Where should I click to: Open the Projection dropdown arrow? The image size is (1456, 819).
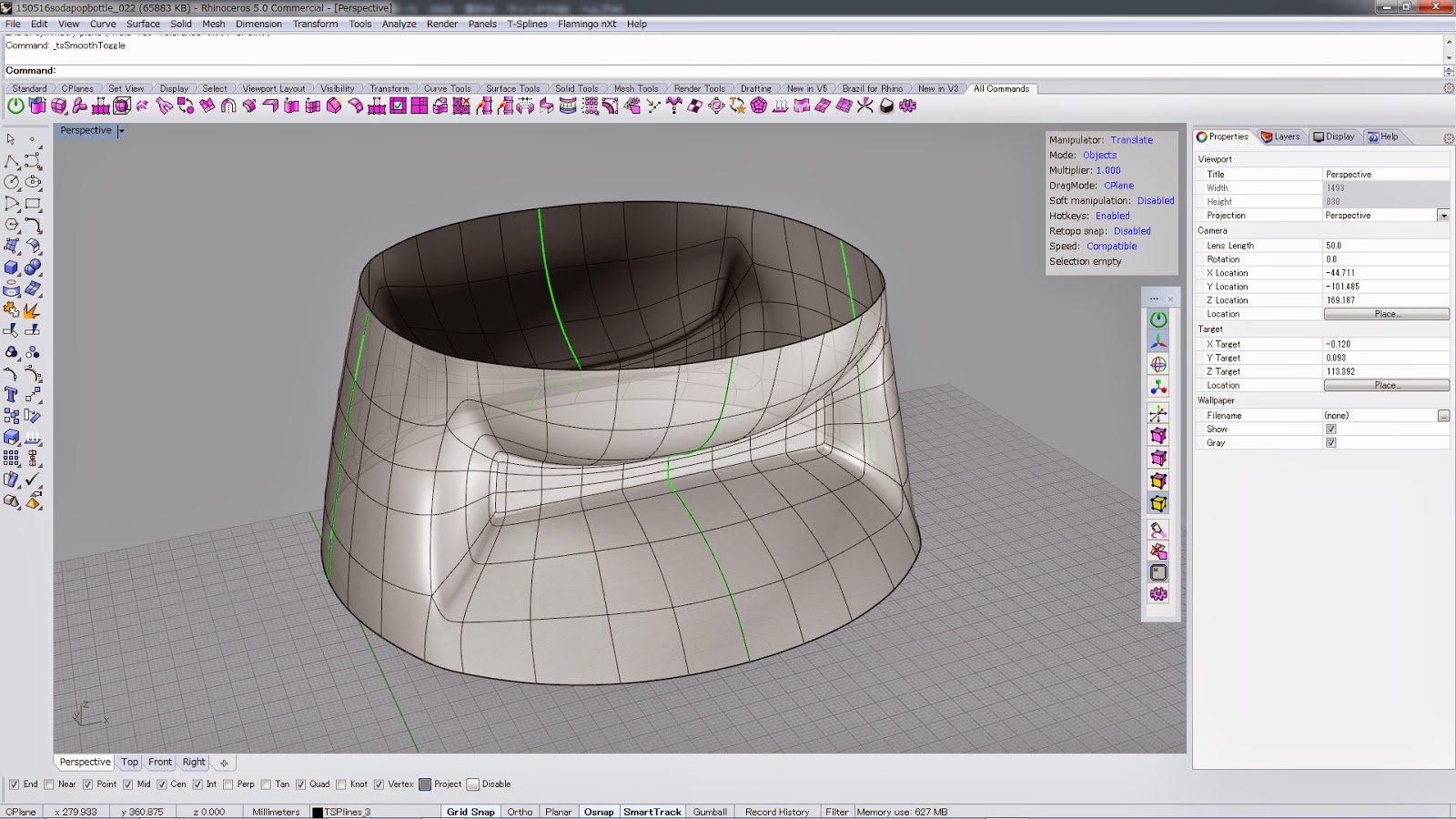point(1443,216)
